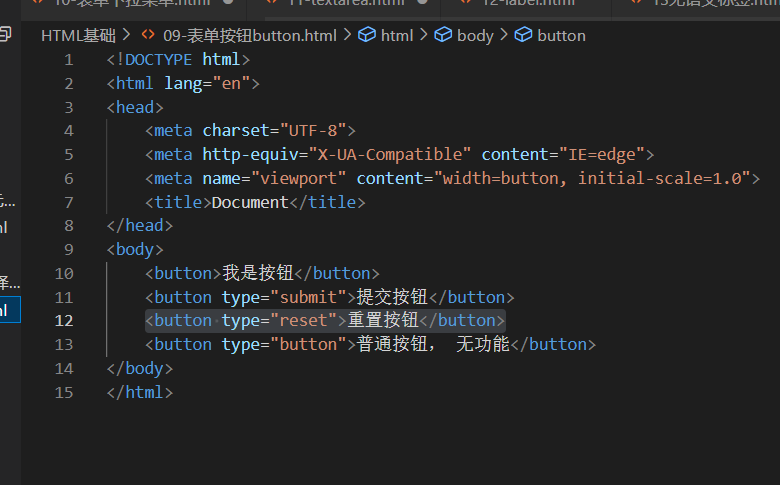Click the cube icon beside button breadcrumb
780x485 pixels.
(x=521, y=36)
